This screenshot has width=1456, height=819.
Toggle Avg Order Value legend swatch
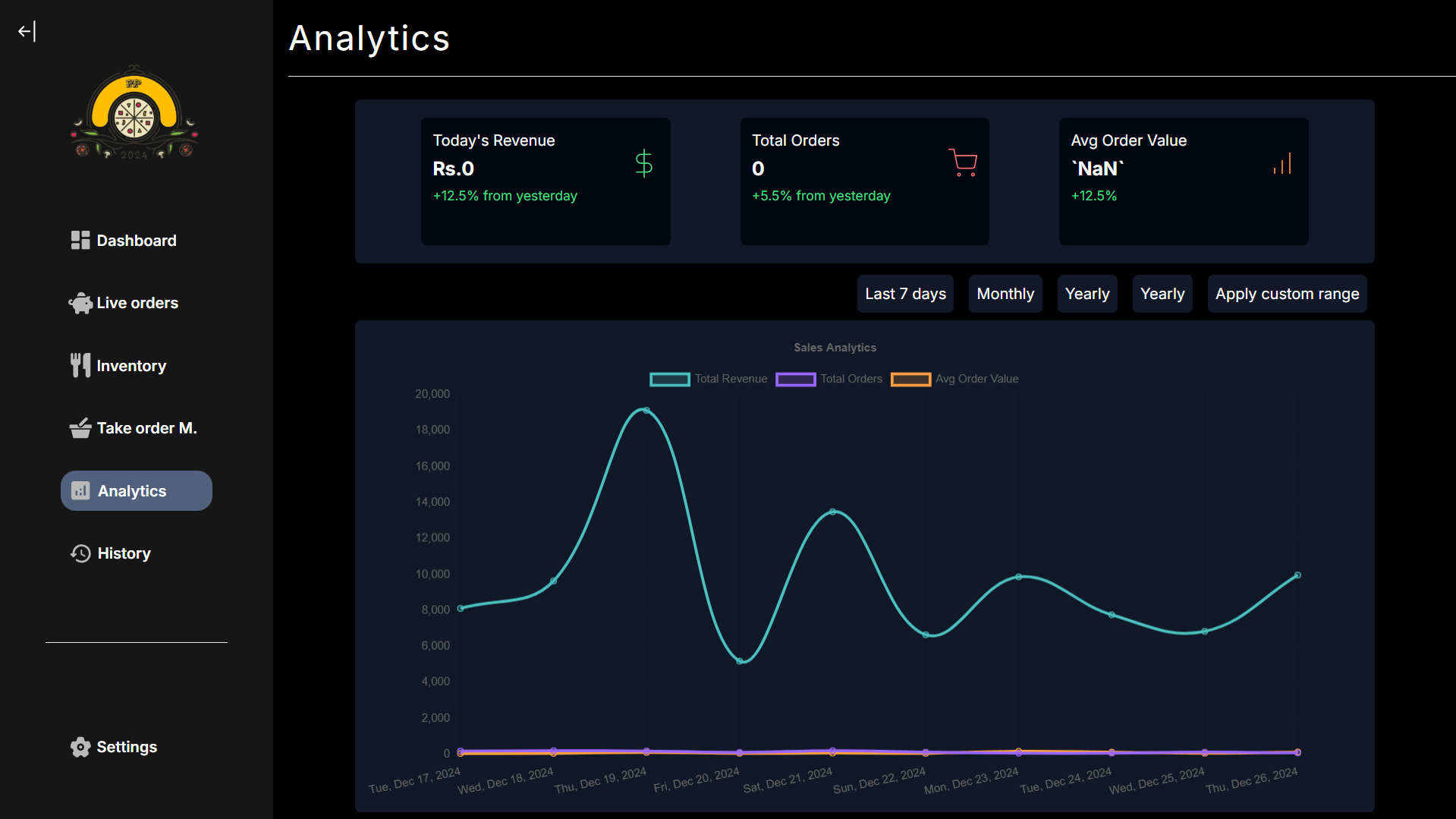(x=910, y=379)
